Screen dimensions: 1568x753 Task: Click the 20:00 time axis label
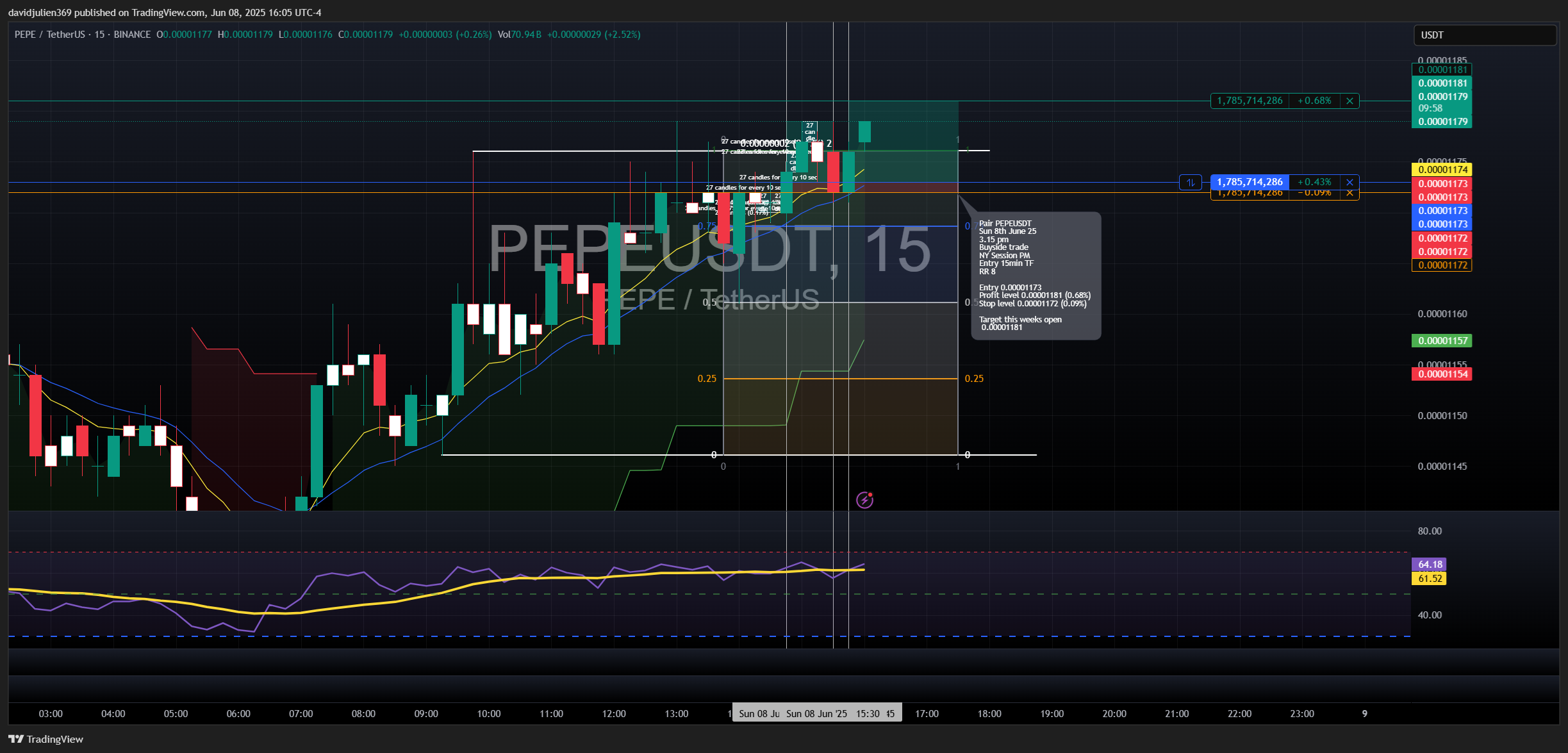point(1114,714)
